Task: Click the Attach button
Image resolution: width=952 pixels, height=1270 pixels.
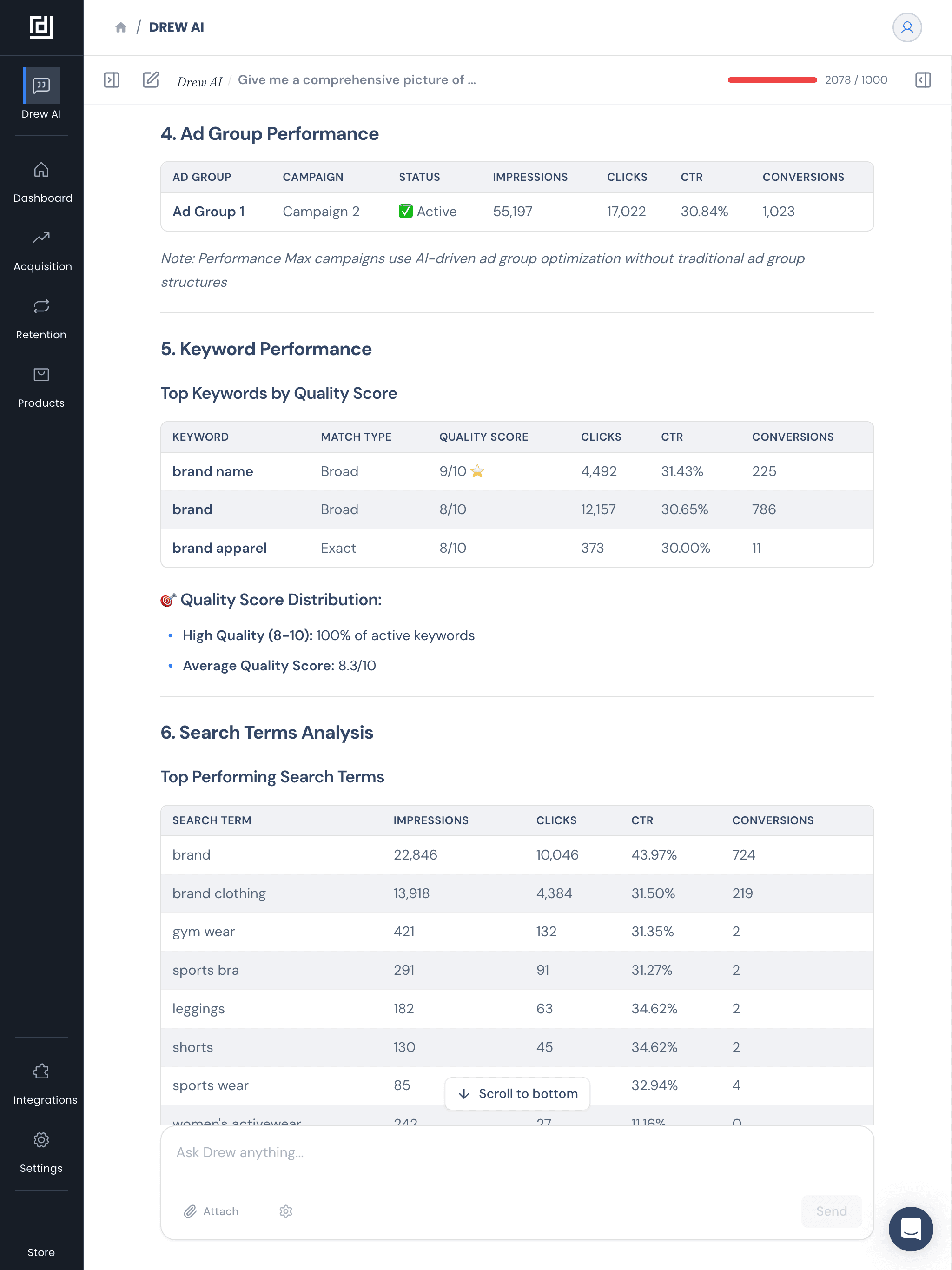Action: pyautogui.click(x=212, y=1211)
